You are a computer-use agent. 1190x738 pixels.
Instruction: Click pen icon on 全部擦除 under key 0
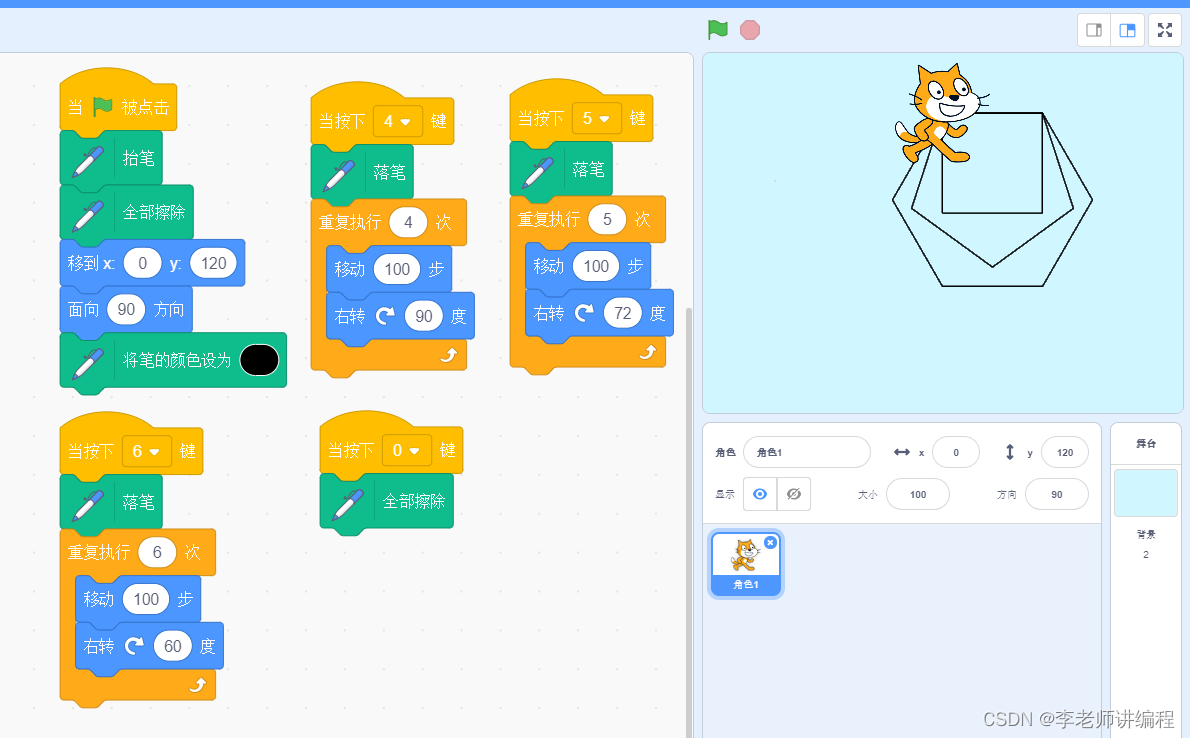point(348,503)
